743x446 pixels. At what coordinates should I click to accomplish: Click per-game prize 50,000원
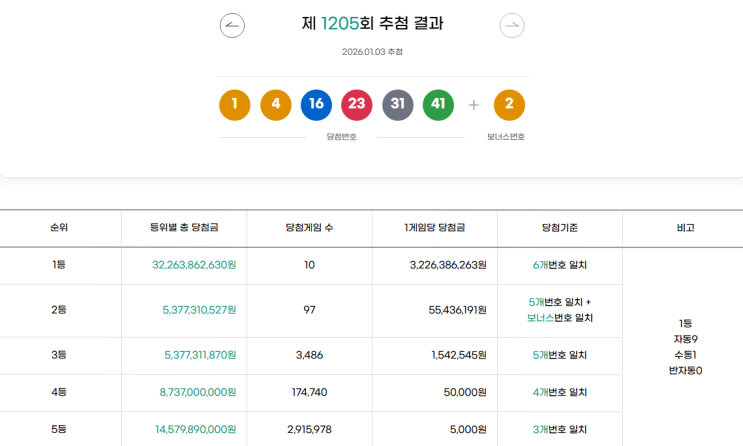[465, 392]
